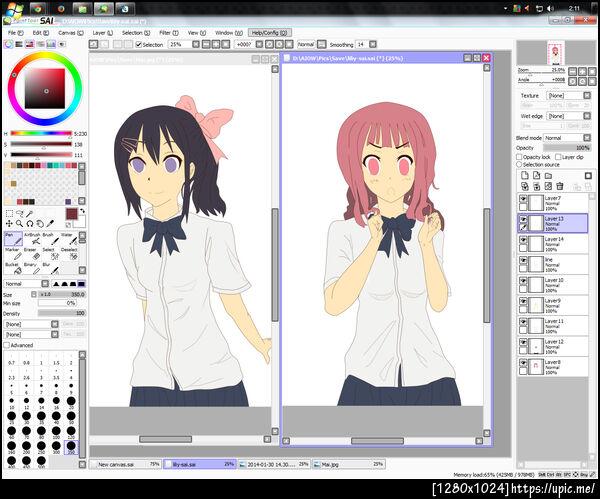
Task: Open the File menu
Action: point(16,33)
